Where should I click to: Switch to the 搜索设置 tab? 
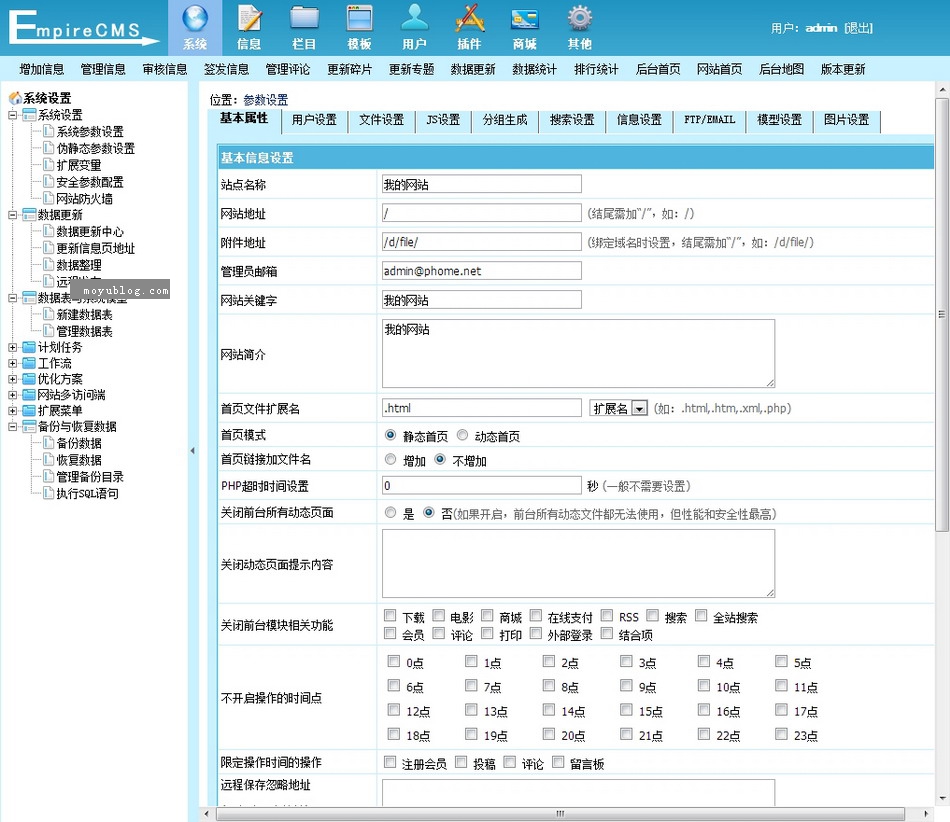click(572, 120)
